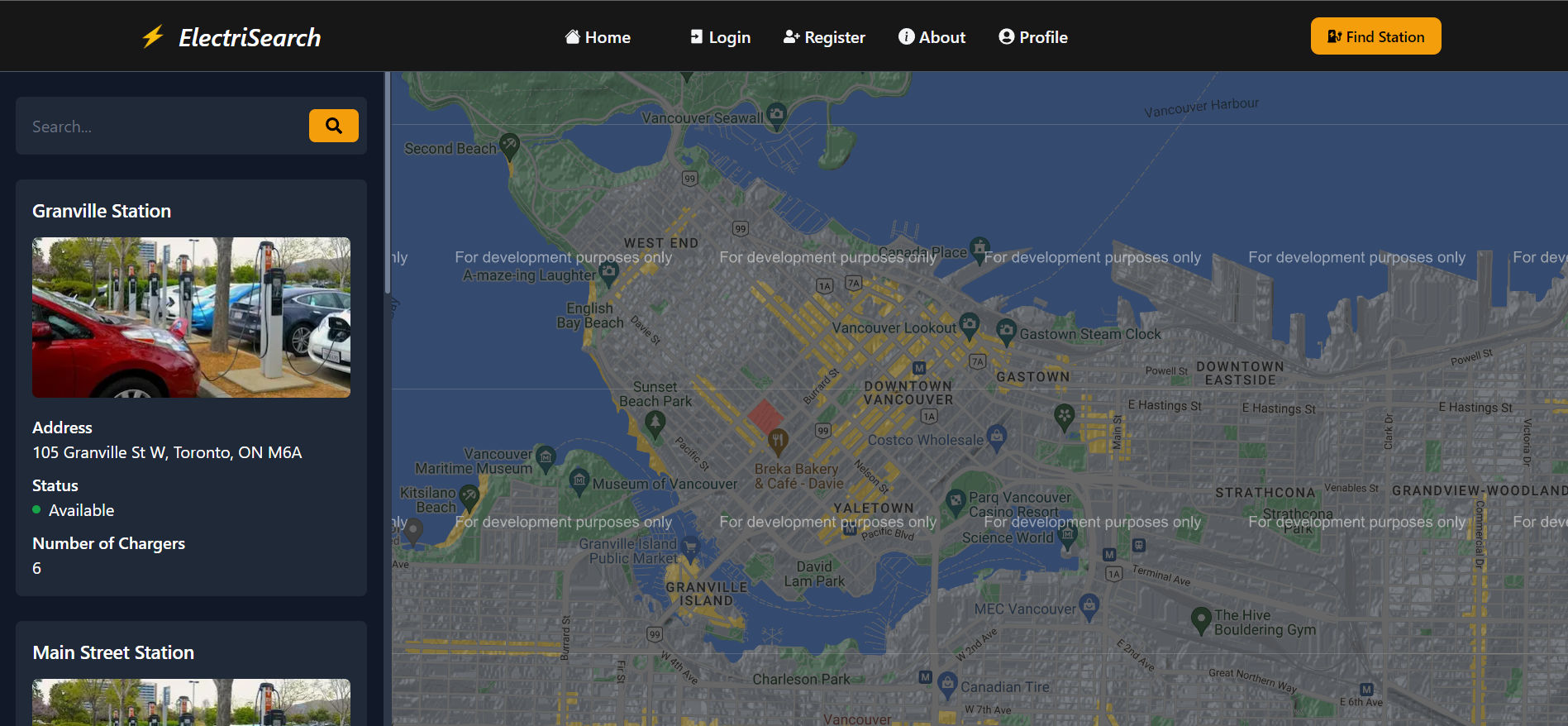Open Main Street Station card title

(x=113, y=652)
